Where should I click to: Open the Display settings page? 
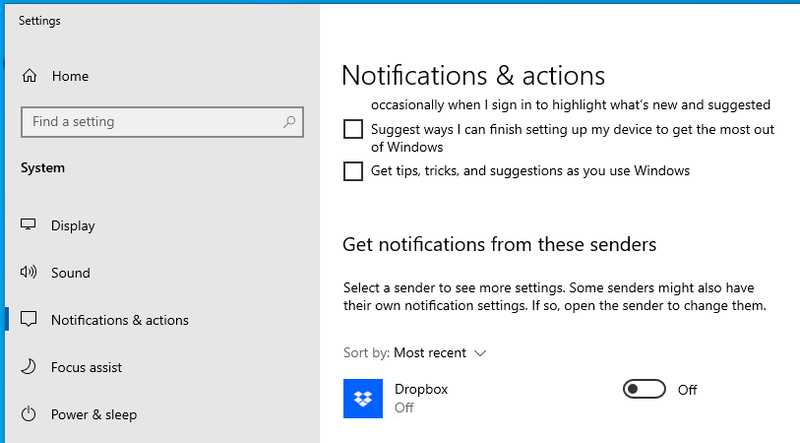click(x=74, y=226)
